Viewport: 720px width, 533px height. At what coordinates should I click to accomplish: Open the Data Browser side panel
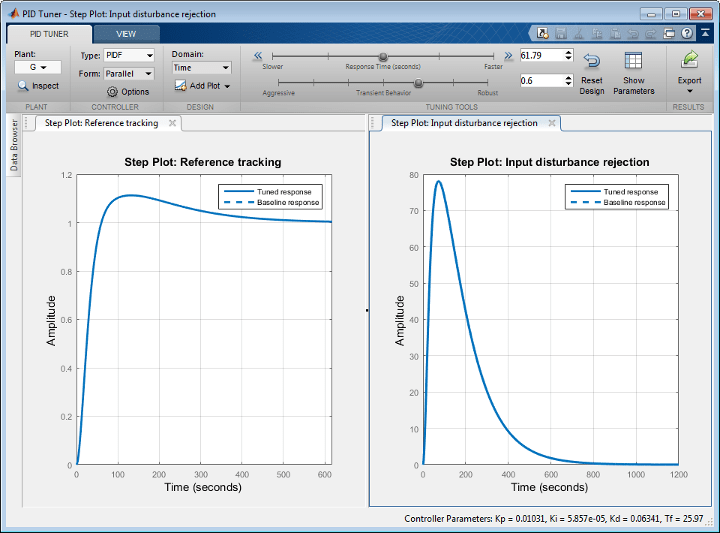click(14, 145)
